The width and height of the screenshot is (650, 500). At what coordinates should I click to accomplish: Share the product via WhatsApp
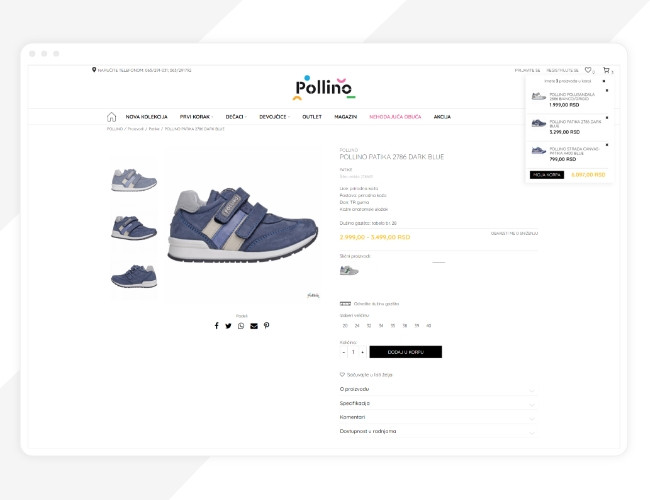click(241, 326)
